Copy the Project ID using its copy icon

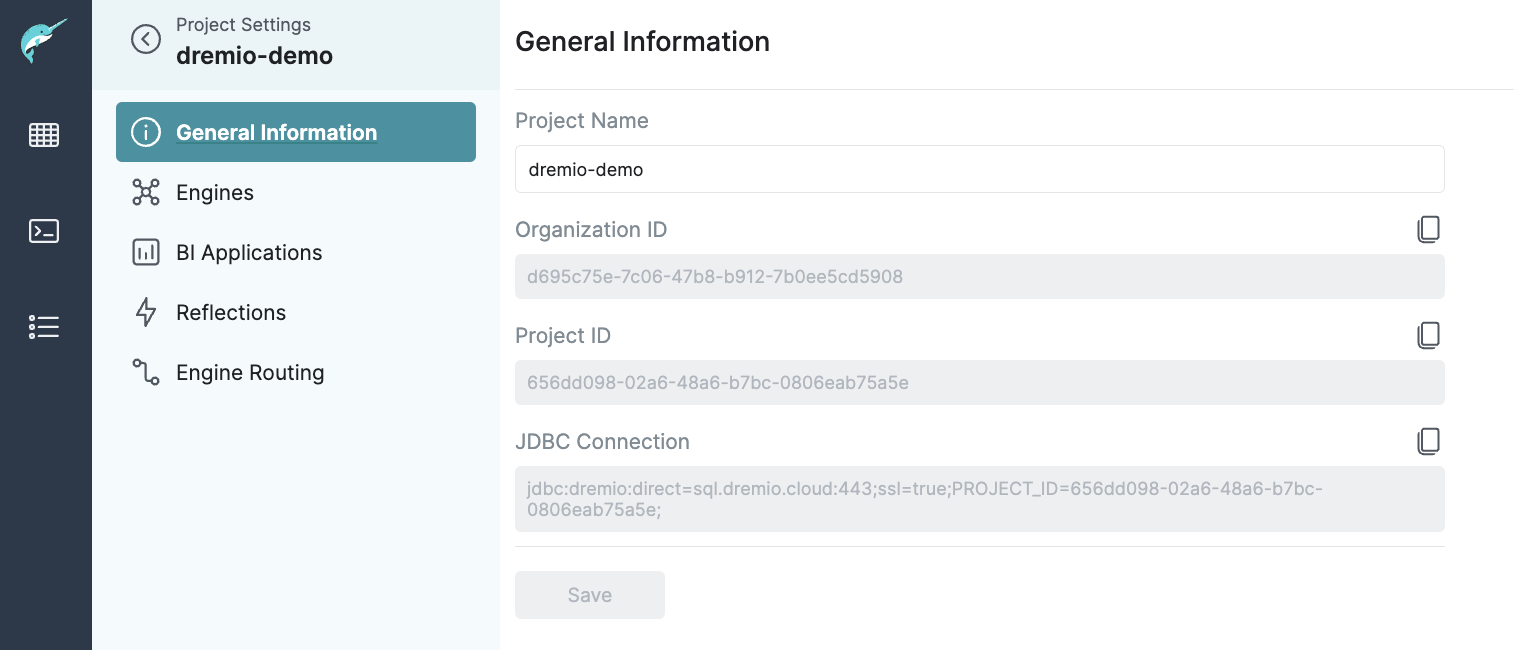pos(1428,335)
